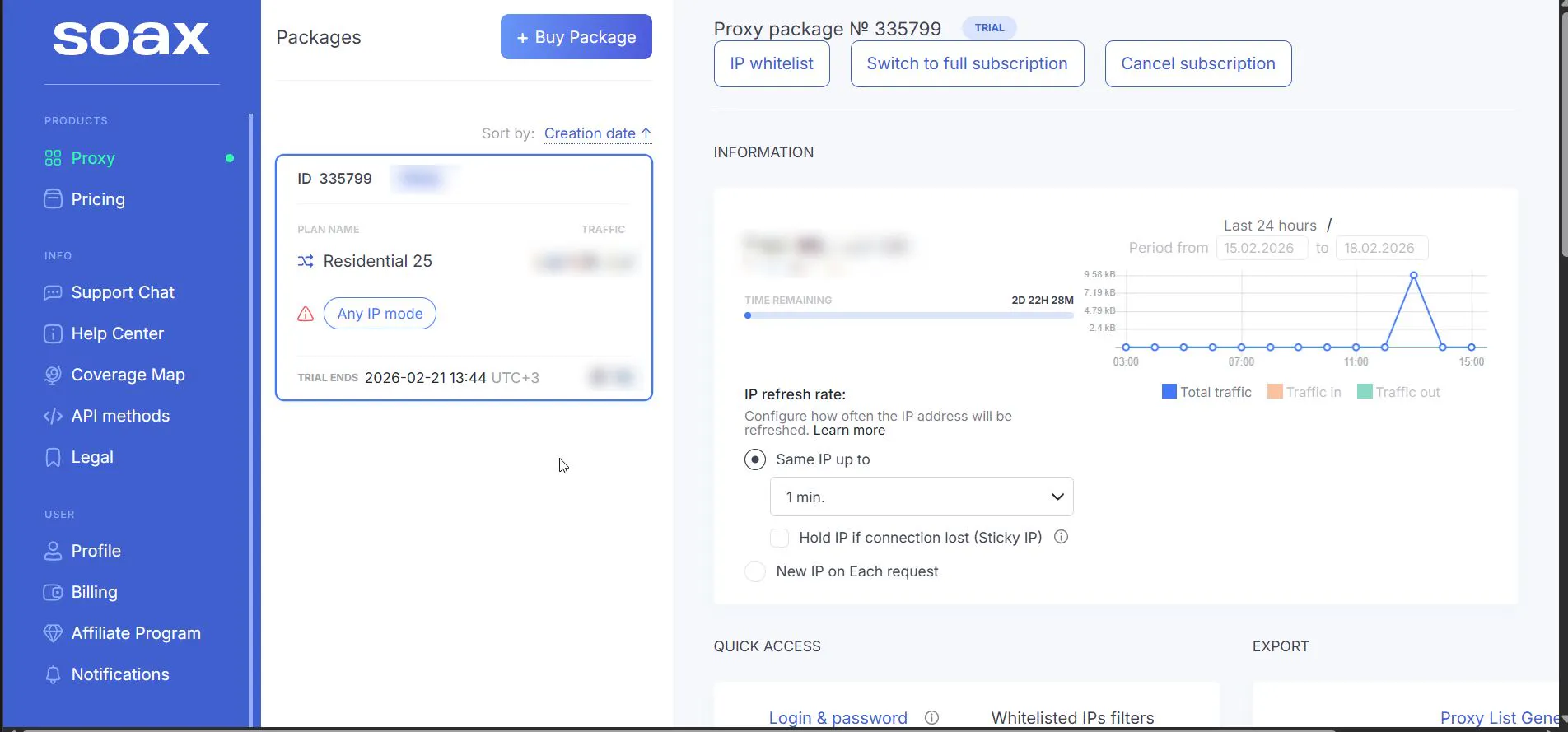
Task: Click the API methods code icon
Action: click(53, 416)
